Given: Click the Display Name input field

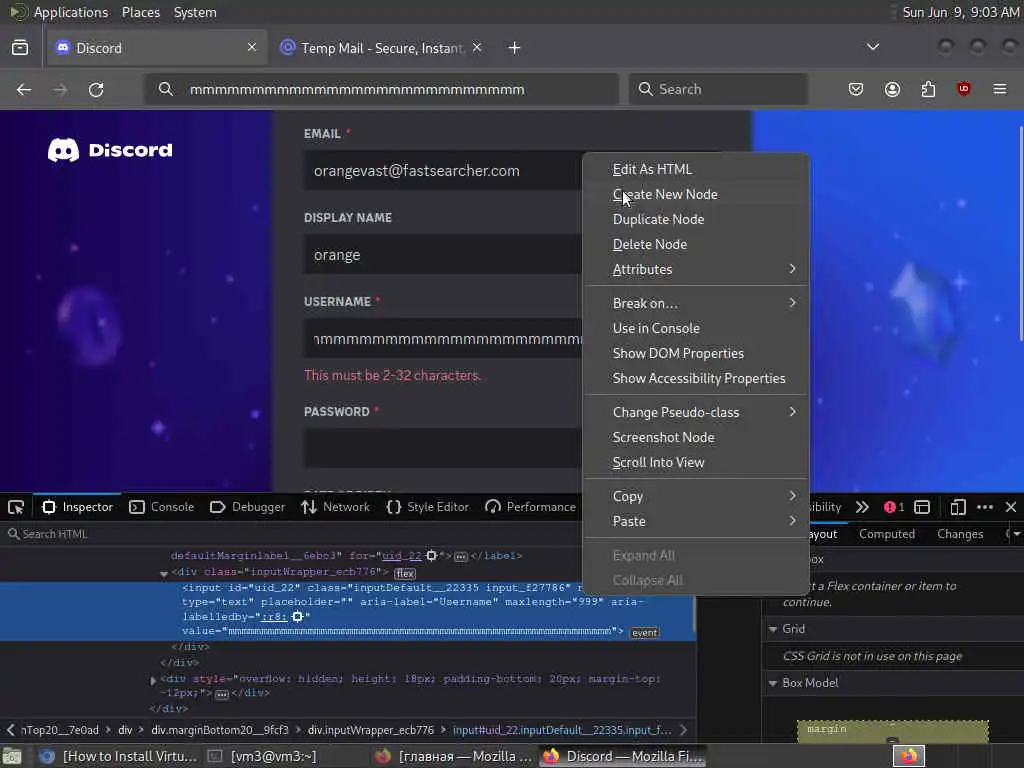Looking at the screenshot, I should coord(443,255).
